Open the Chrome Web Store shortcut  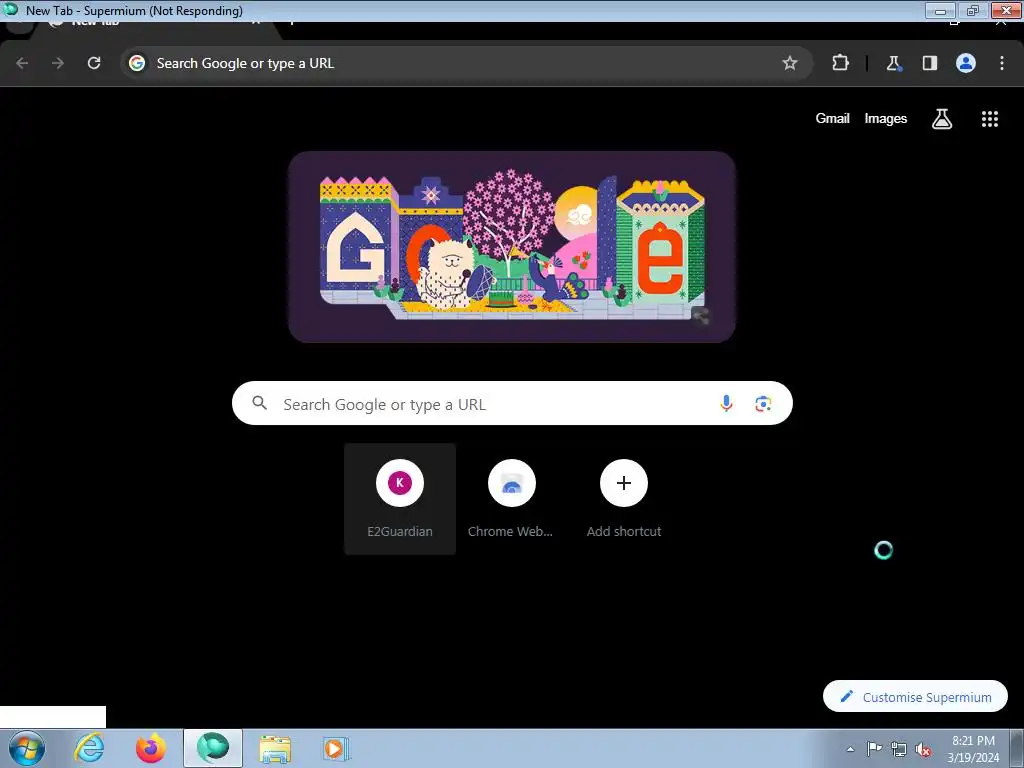[x=512, y=499]
